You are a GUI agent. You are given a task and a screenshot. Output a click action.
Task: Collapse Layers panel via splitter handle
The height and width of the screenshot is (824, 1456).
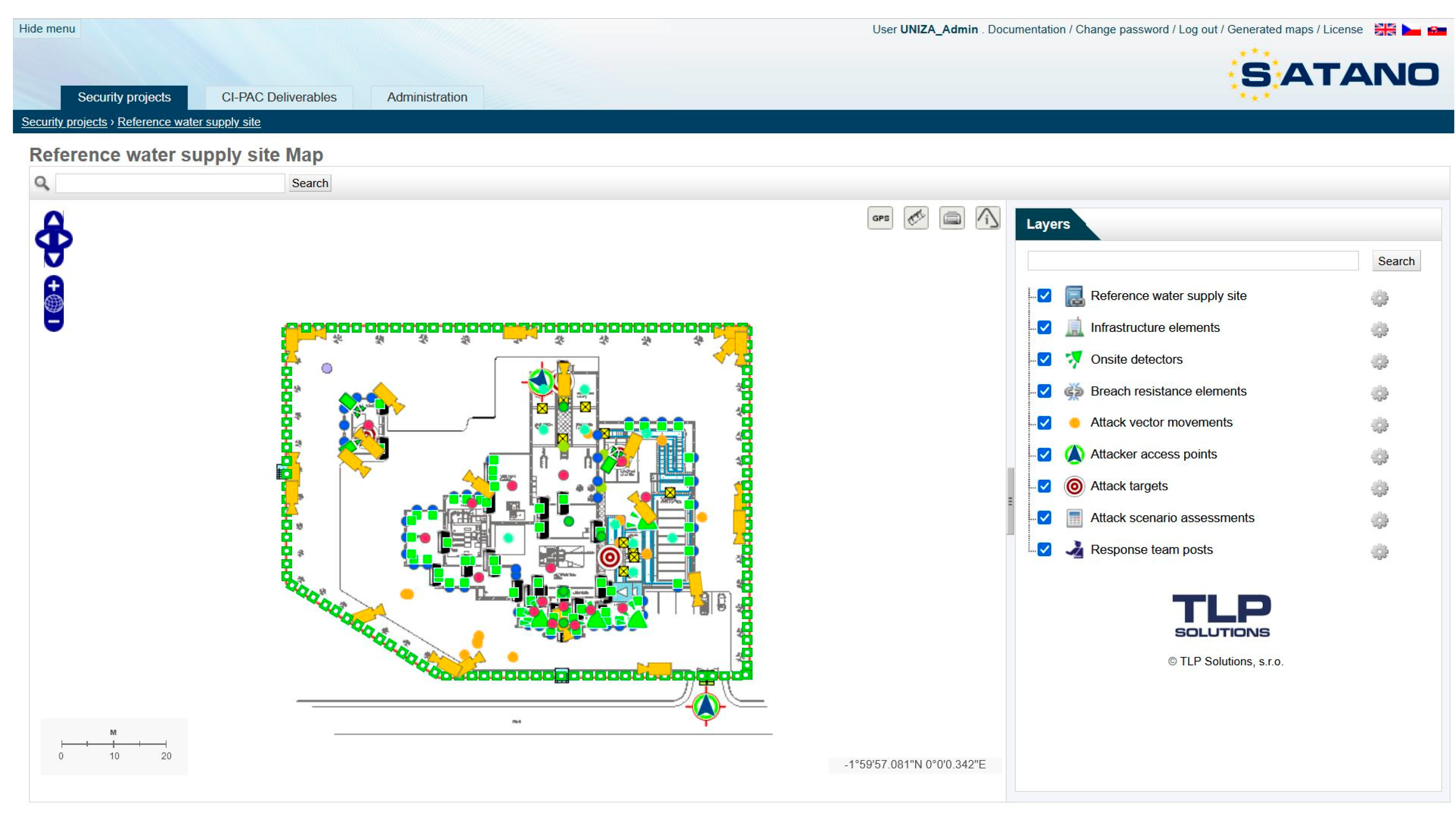pos(1011,502)
